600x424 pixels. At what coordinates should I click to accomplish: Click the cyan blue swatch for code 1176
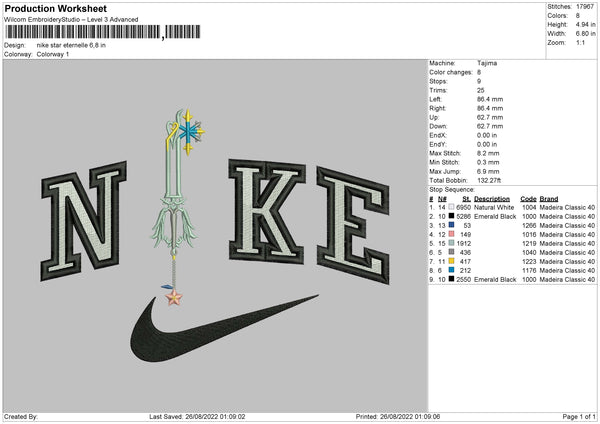coord(452,270)
